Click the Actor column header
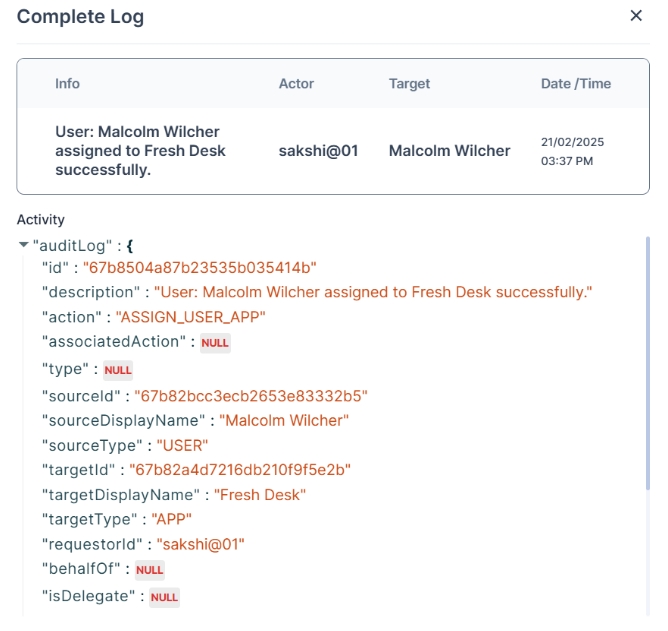The width and height of the screenshot is (668, 631). click(296, 84)
